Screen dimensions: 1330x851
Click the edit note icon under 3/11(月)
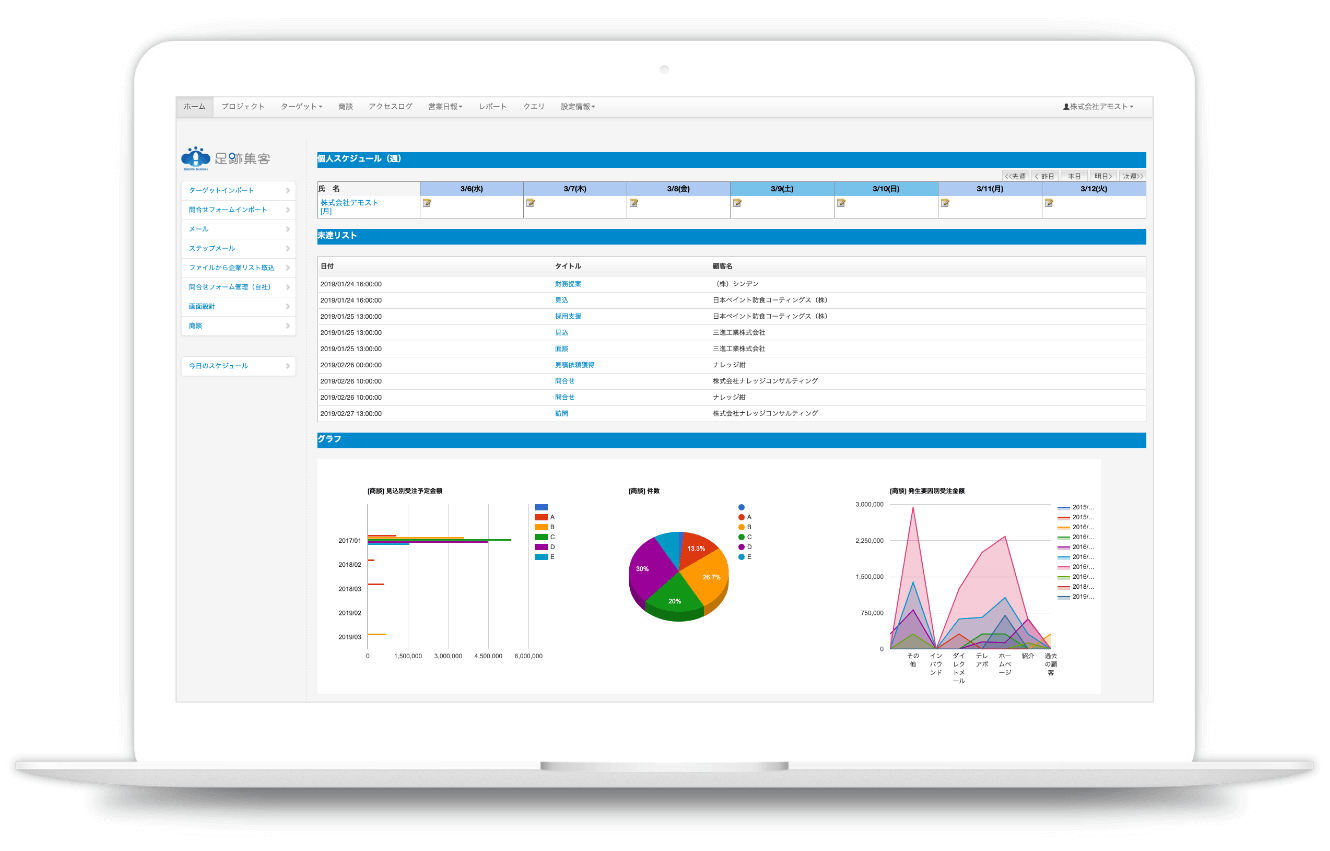coord(945,203)
